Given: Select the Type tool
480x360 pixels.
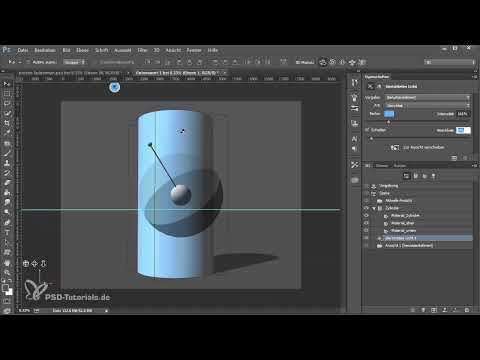Looking at the screenshot, I should 7,232.
